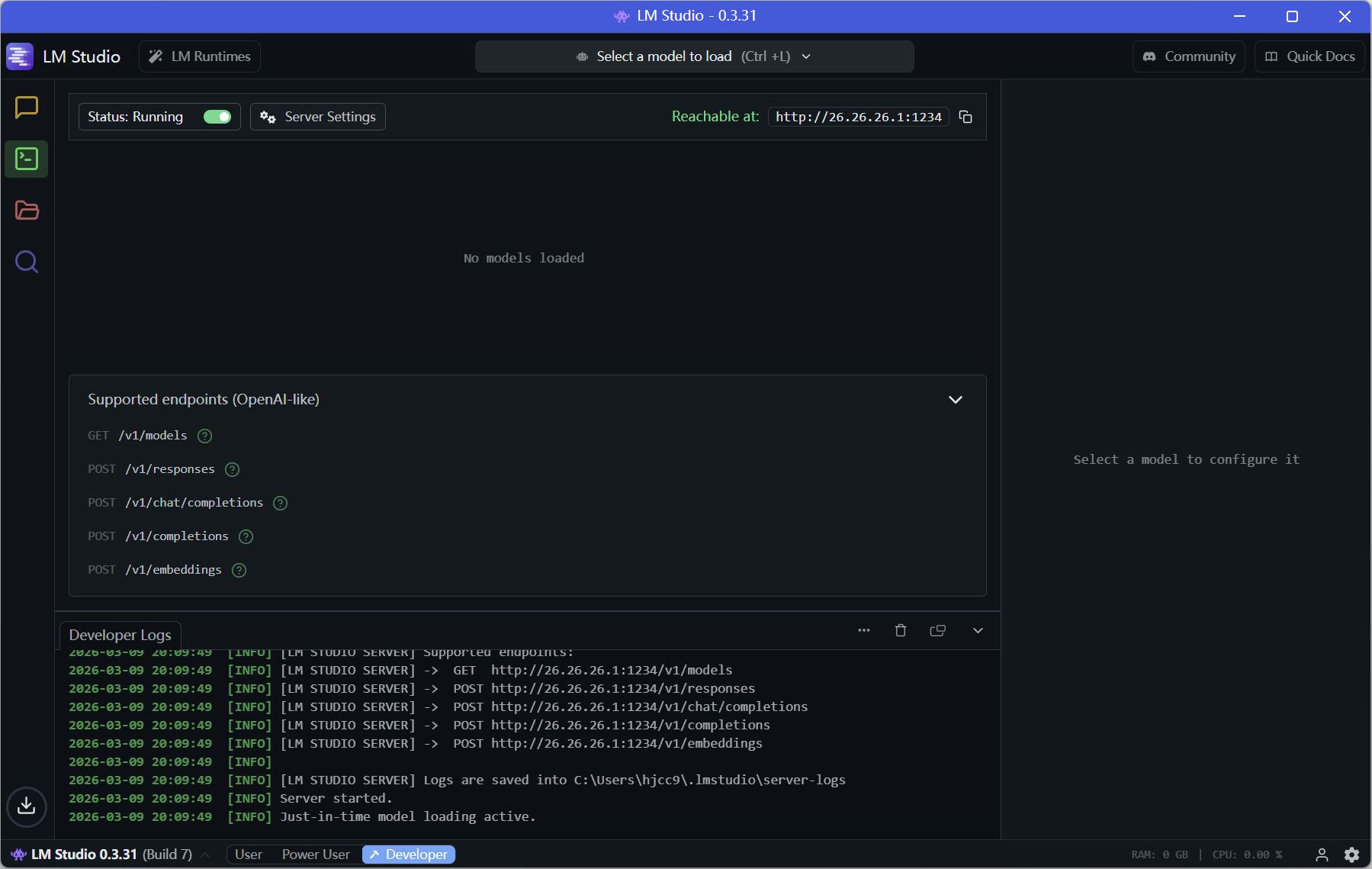
Task: Click the POST /v1/chat/completions endpoint text
Action: 175,503
